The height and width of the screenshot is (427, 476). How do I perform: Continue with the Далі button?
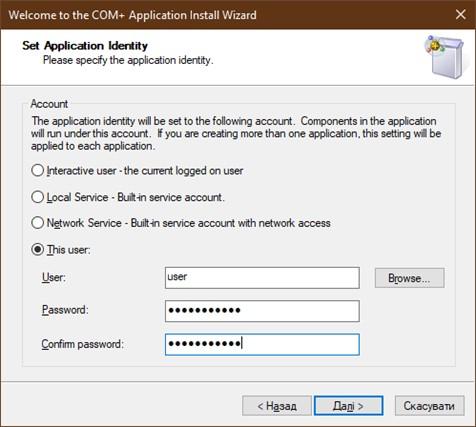click(349, 406)
